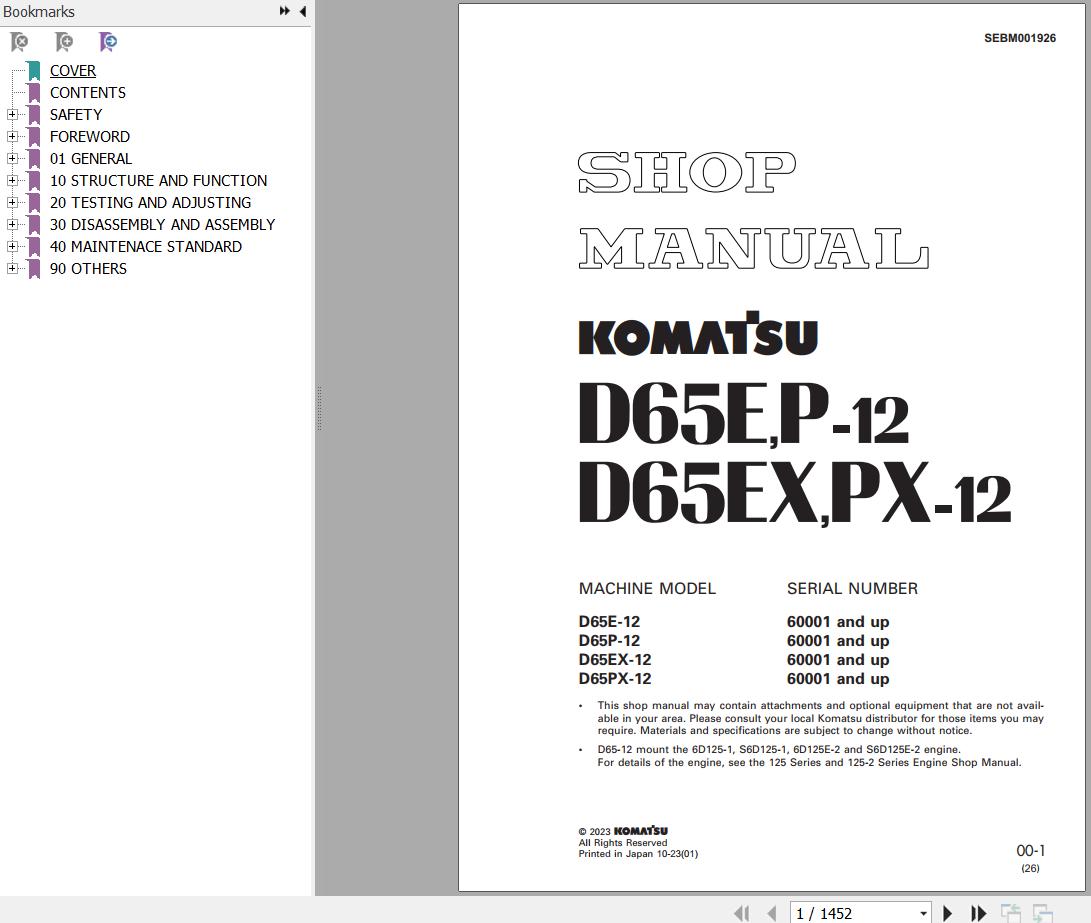
Task: Click the large KOMATSU logo
Action: point(698,333)
